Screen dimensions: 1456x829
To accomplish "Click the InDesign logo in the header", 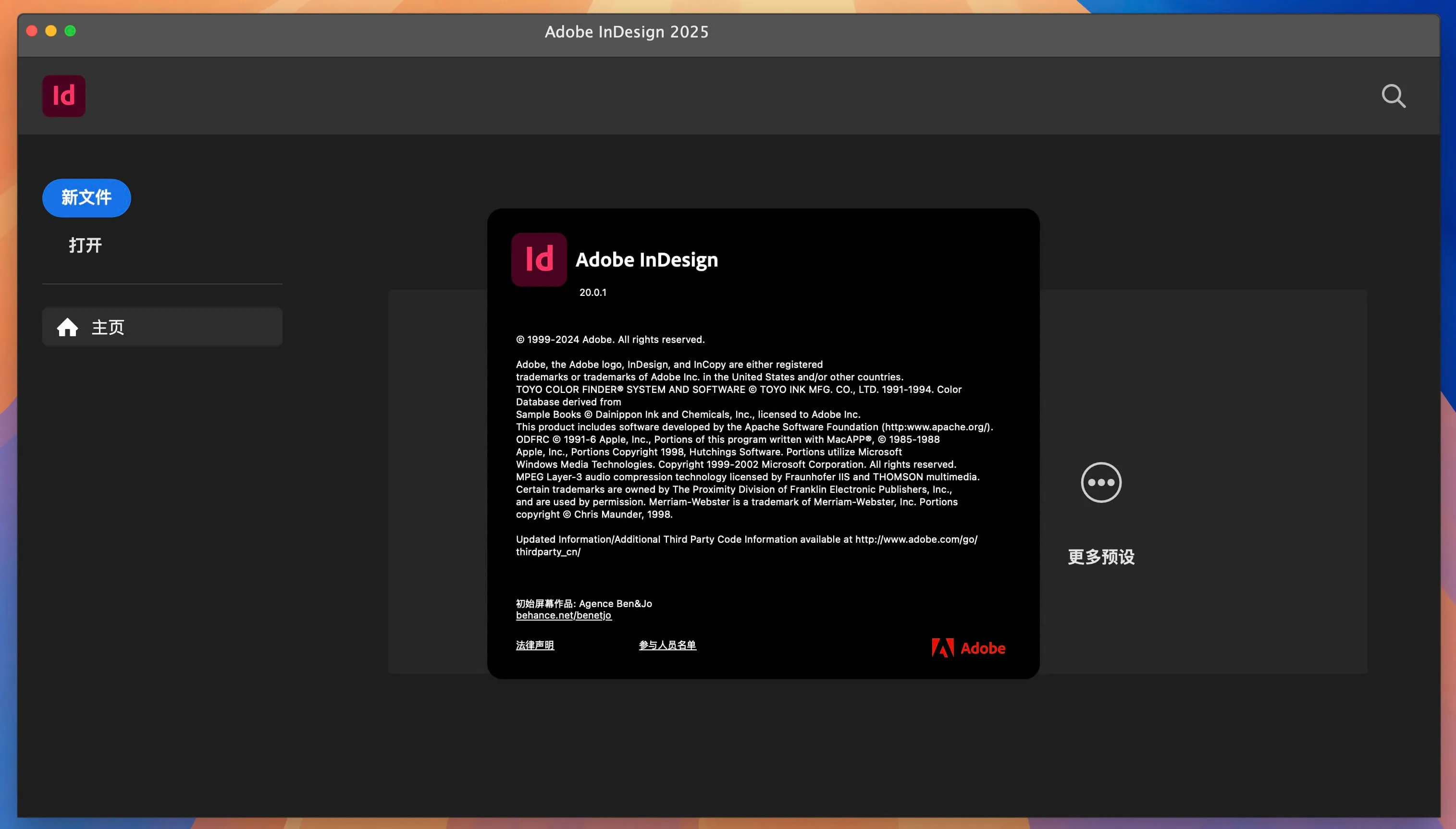I will coord(64,96).
